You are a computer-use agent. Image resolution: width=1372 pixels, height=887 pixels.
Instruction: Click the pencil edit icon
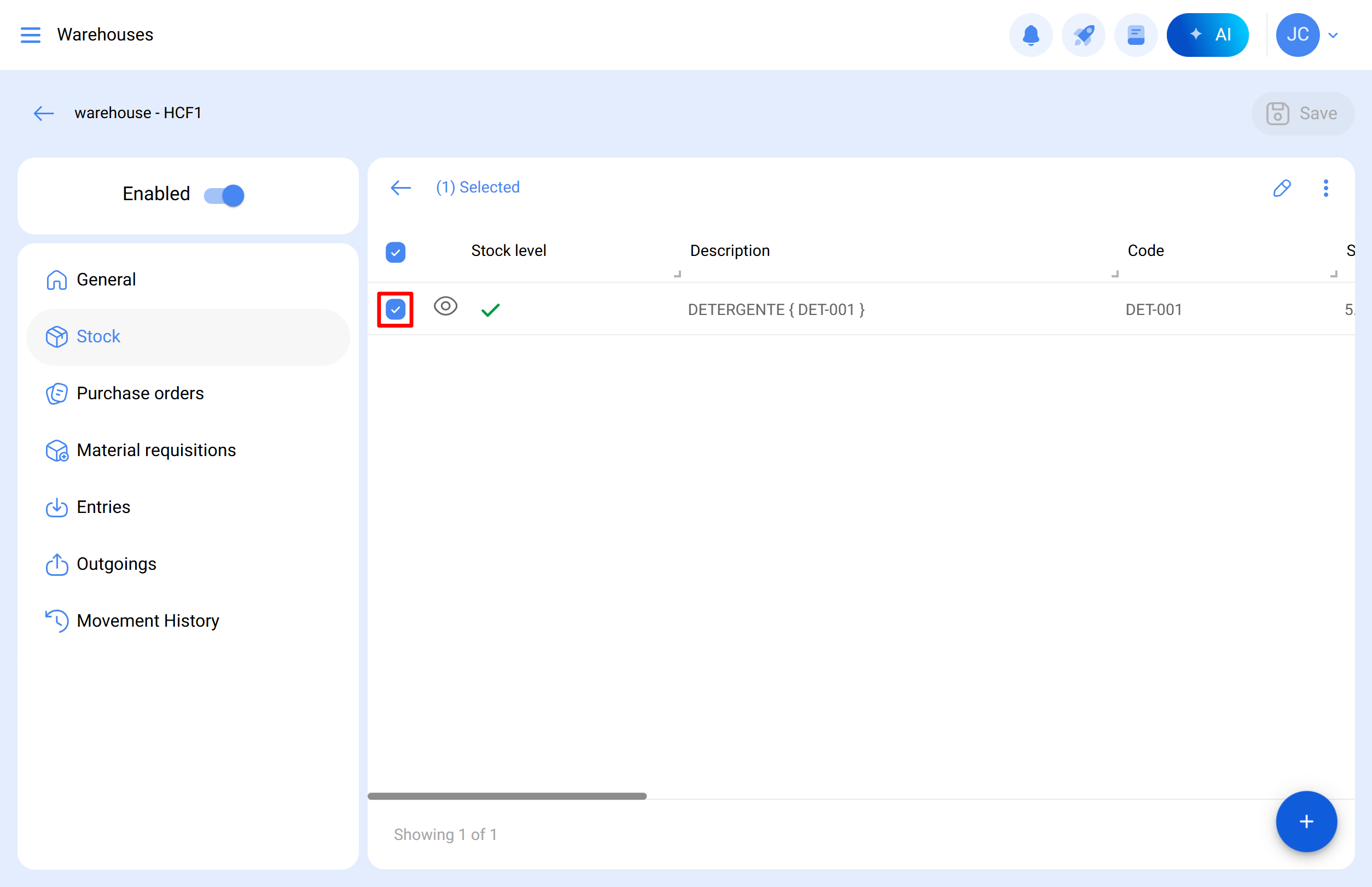1282,188
